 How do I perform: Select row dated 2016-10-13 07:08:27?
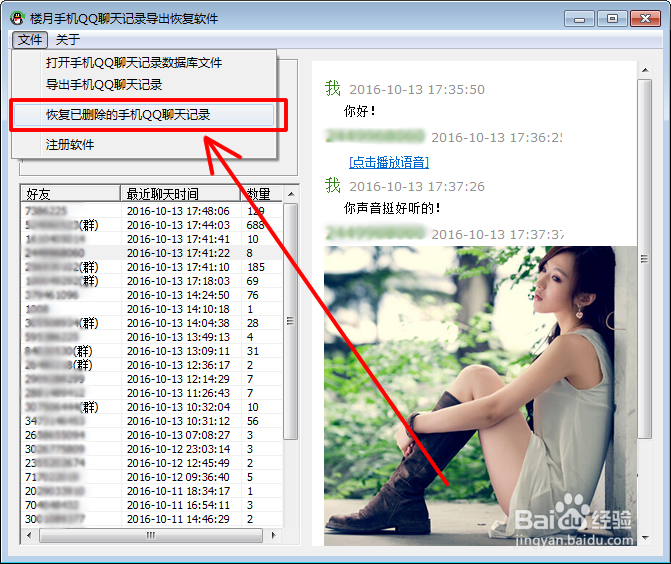[x=151, y=435]
